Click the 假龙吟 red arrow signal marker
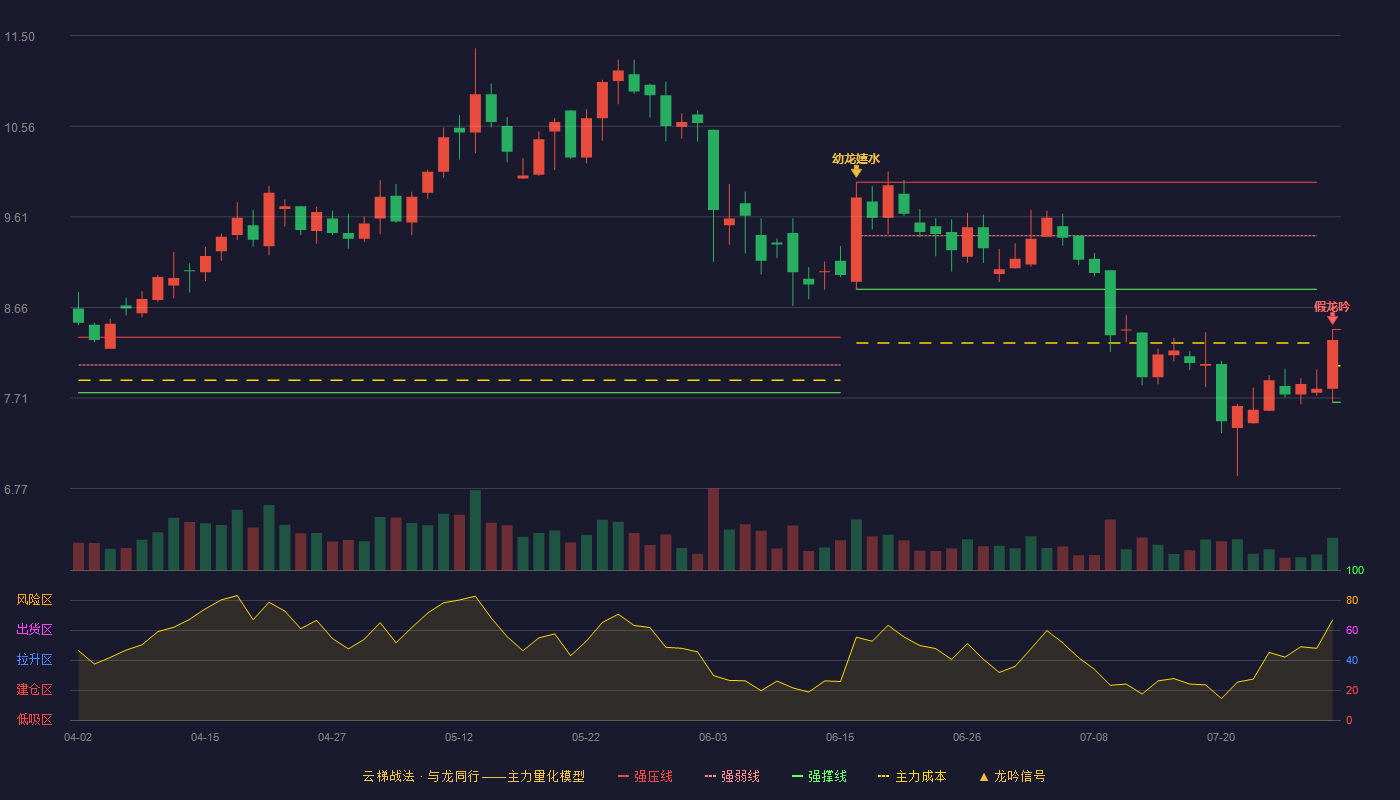 (x=1332, y=318)
